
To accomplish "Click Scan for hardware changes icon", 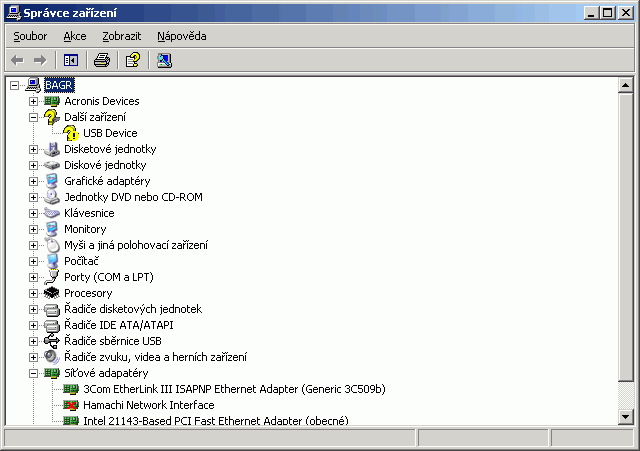I will coord(164,60).
